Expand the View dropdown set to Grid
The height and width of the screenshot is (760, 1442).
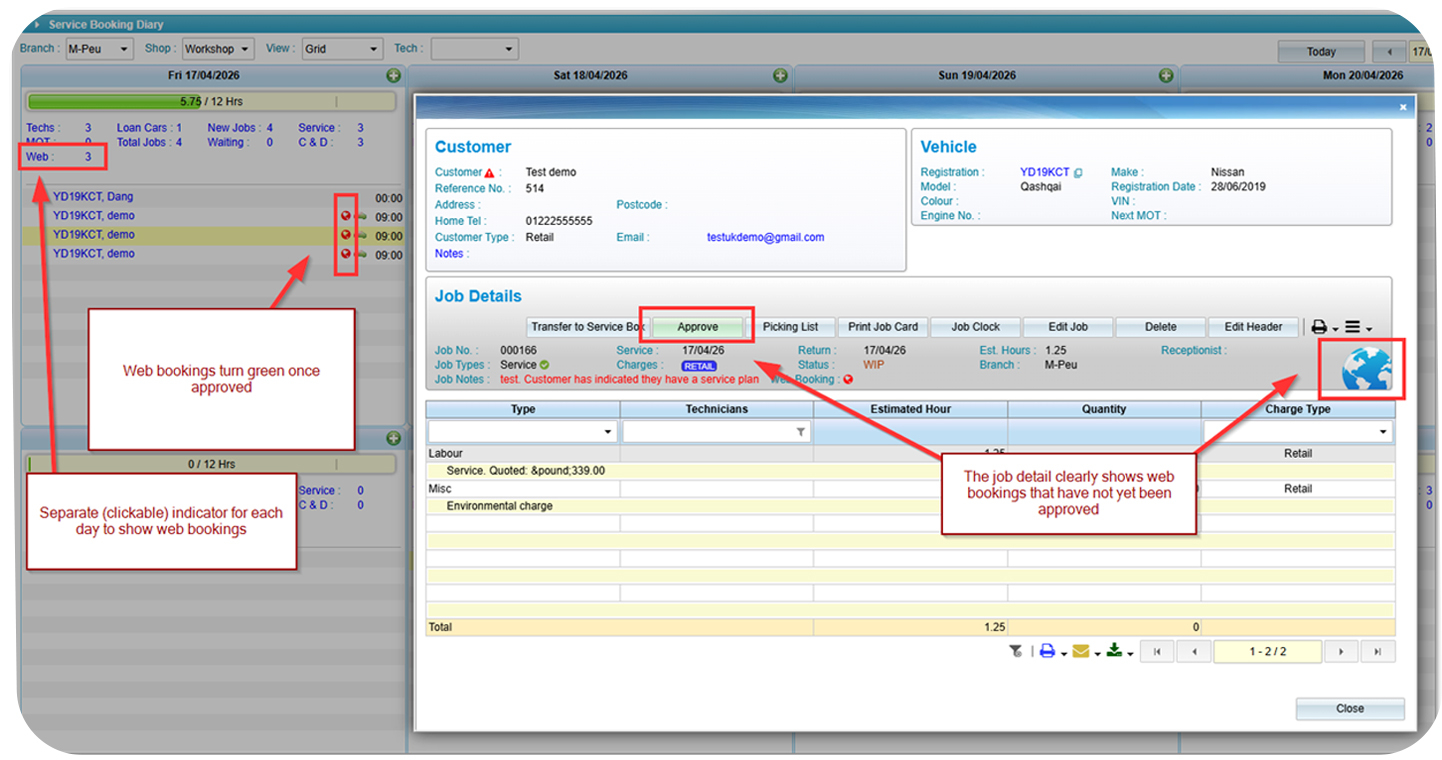coord(342,49)
